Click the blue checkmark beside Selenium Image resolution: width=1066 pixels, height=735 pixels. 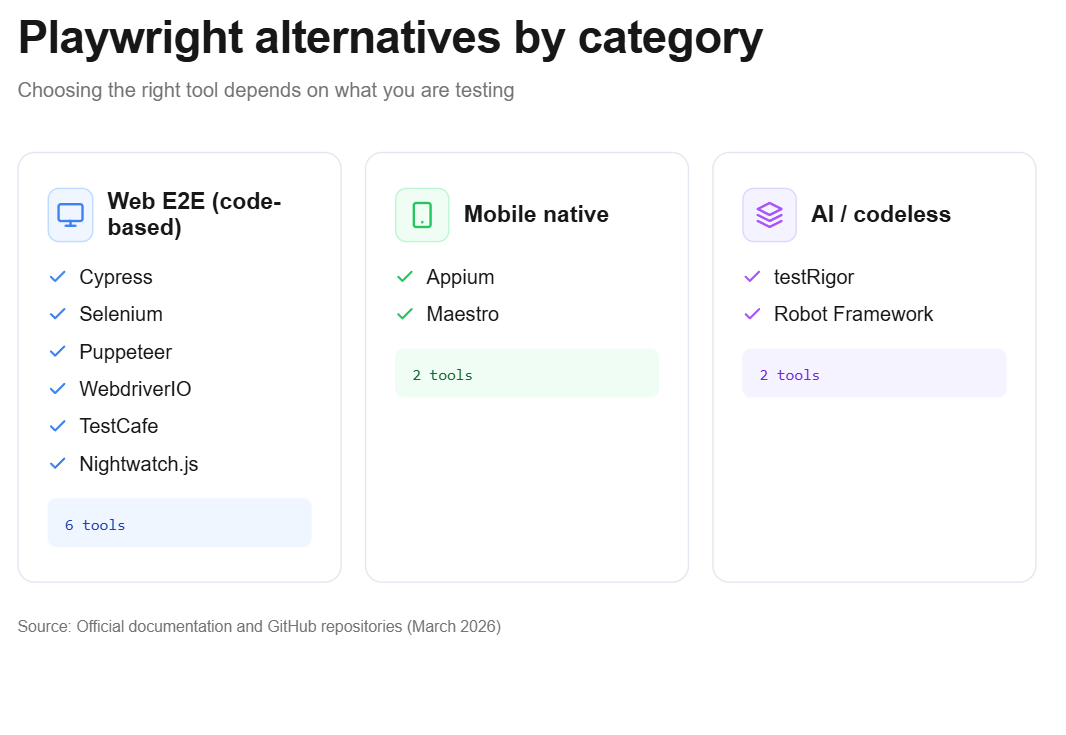tap(58, 313)
